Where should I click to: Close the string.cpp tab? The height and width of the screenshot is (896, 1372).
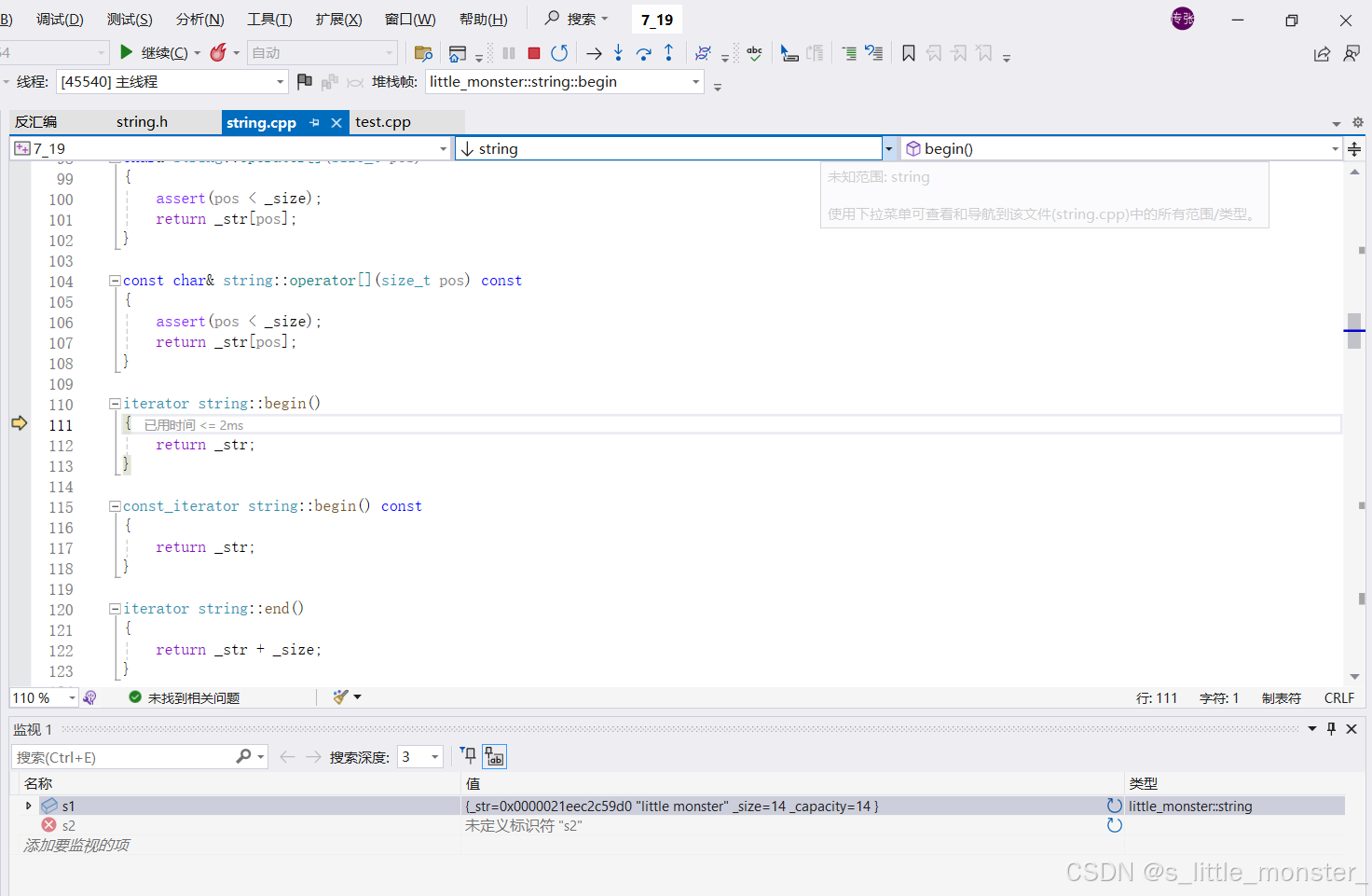click(336, 122)
